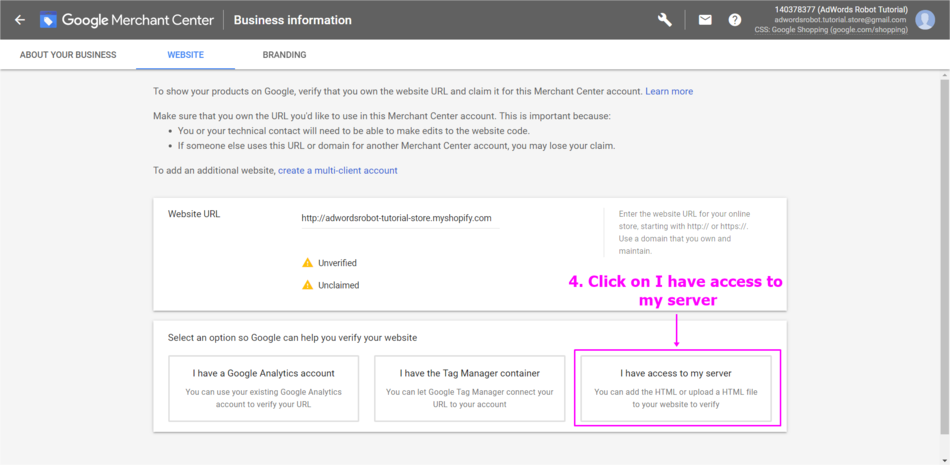Open the Branding tab

[284, 55]
